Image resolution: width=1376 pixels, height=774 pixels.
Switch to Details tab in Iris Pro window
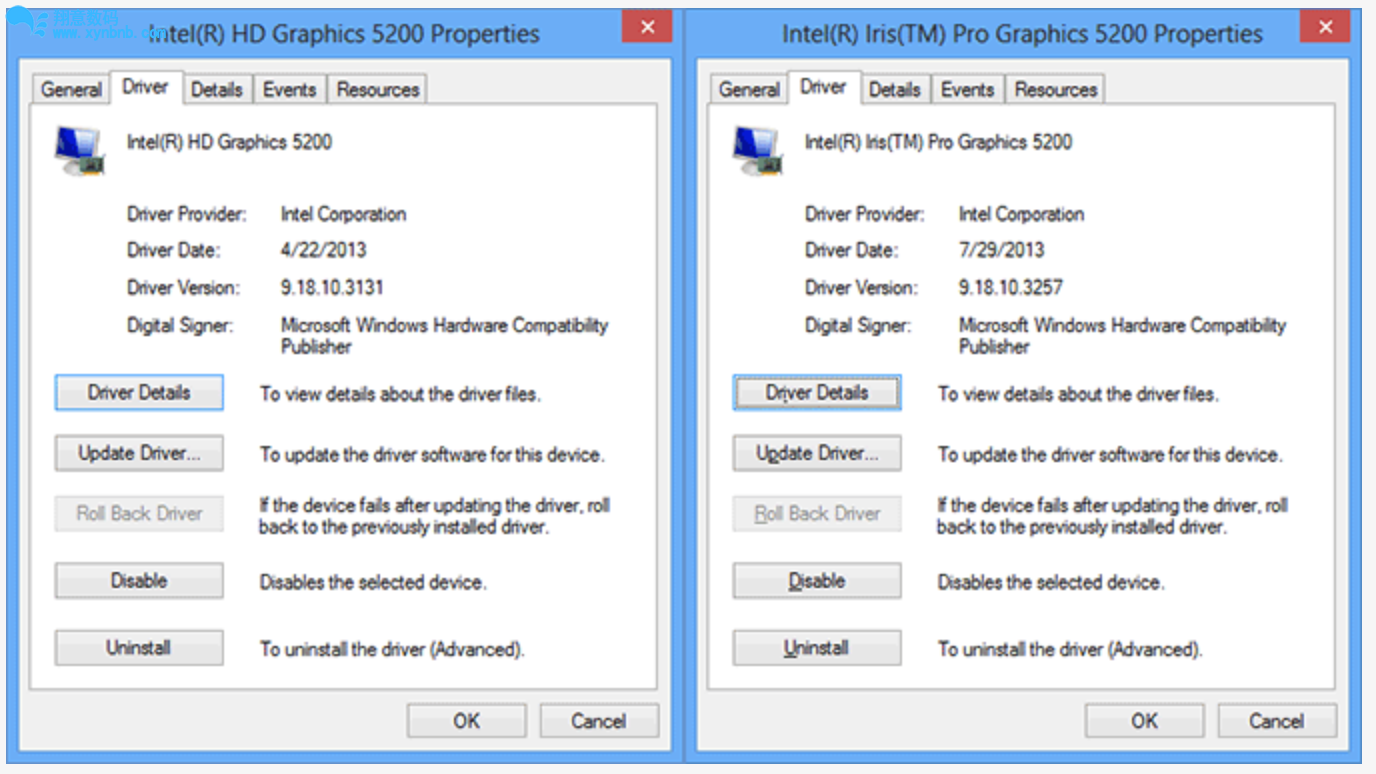point(895,89)
